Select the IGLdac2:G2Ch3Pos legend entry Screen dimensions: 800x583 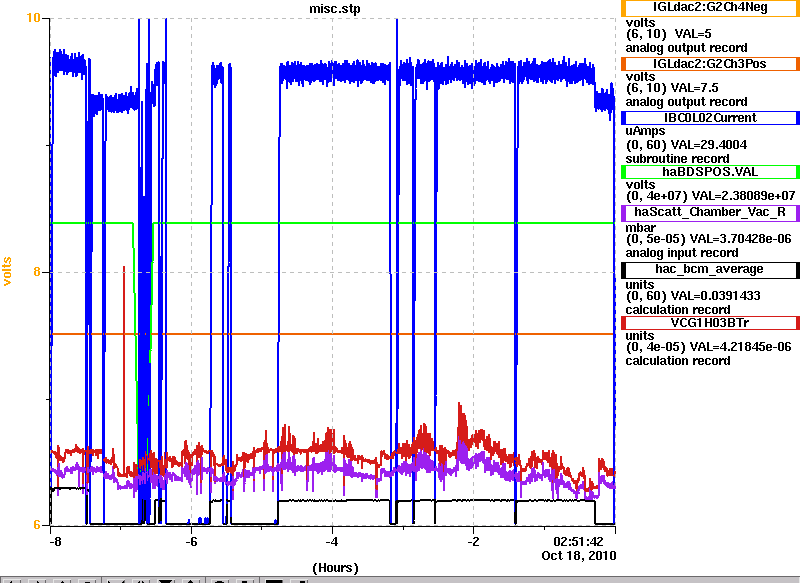click(710, 64)
